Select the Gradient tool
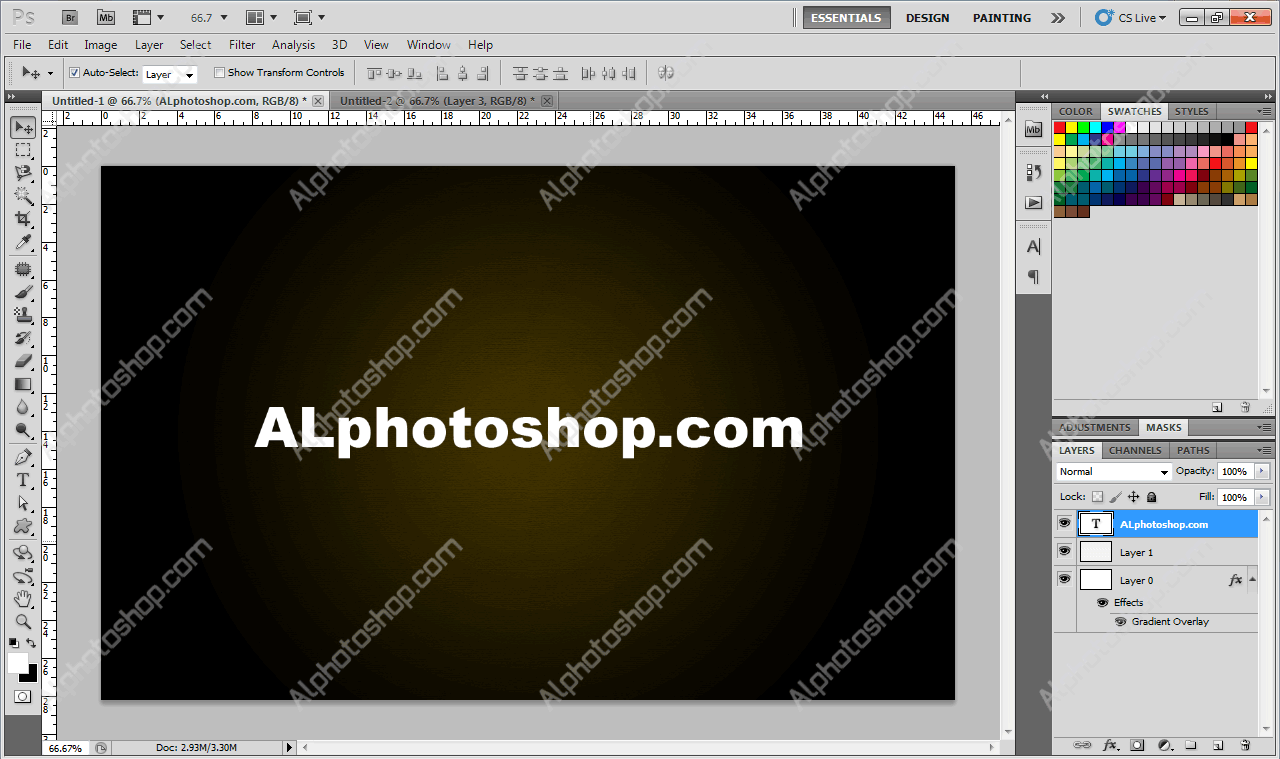The image size is (1280, 759). click(23, 384)
